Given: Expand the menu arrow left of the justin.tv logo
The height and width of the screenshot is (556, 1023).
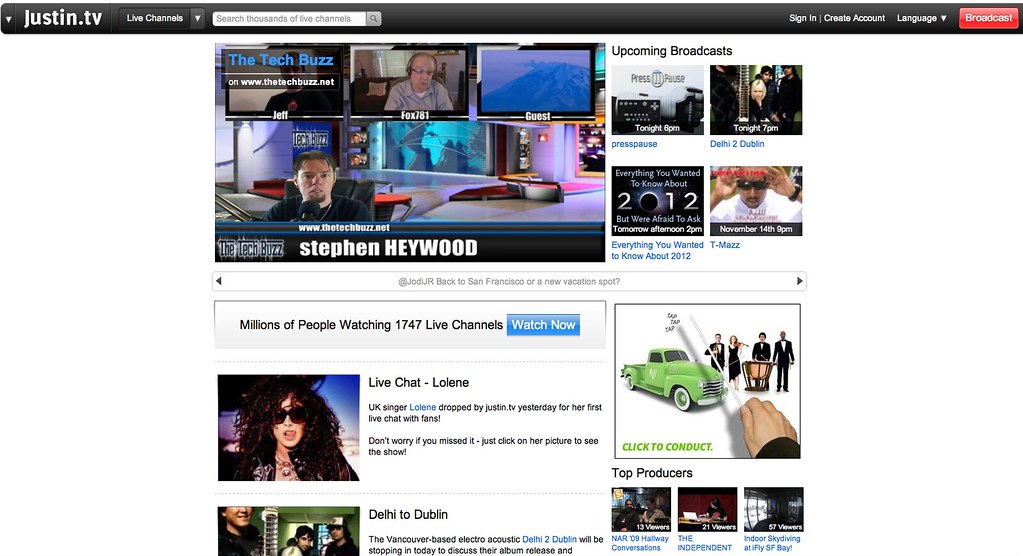Looking at the screenshot, I should 8,20.
